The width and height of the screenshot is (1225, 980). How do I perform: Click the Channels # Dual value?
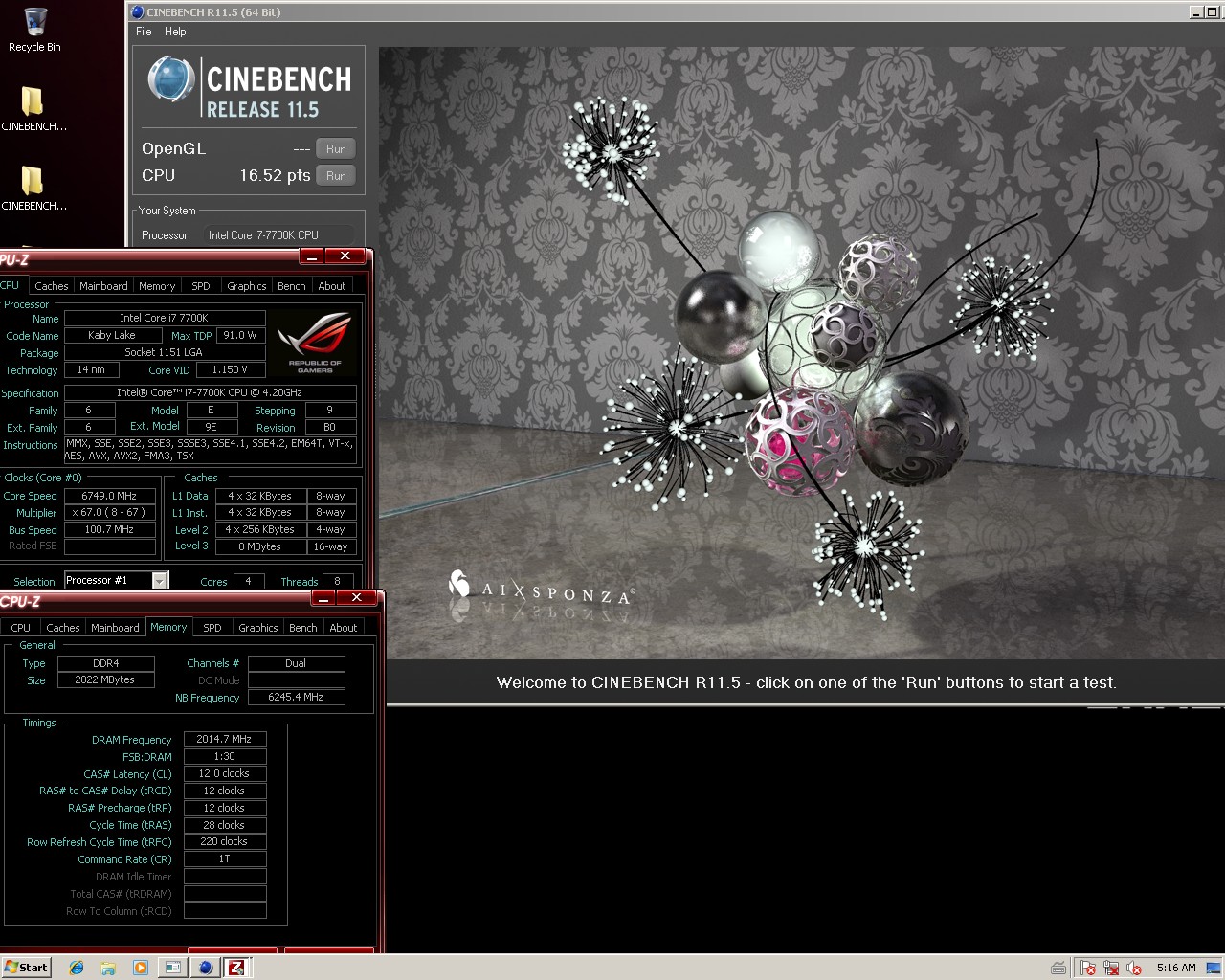(x=297, y=663)
